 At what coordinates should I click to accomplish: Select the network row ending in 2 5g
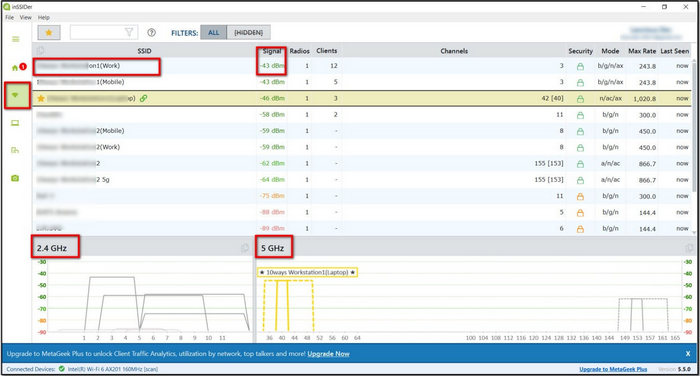click(362, 180)
